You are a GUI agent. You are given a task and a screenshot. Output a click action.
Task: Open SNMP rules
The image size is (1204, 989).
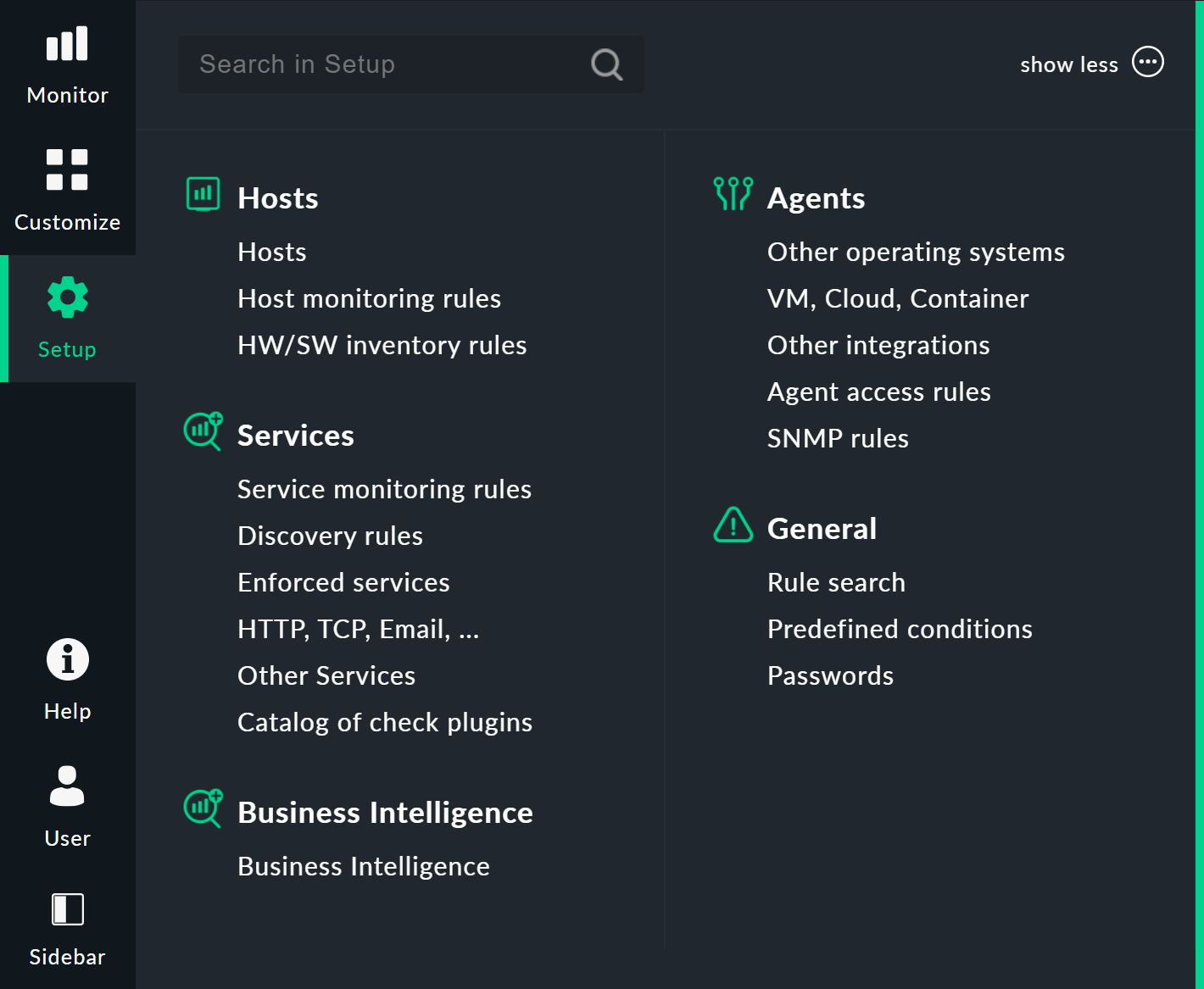click(x=839, y=438)
